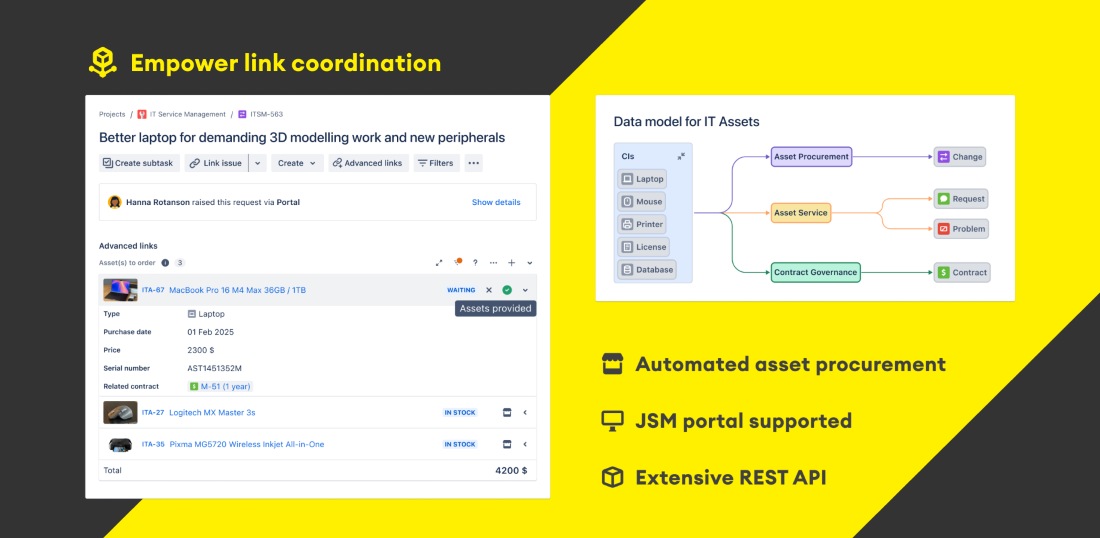Click the X icon on MacBook Pro row
1100x538 pixels.
tap(489, 290)
